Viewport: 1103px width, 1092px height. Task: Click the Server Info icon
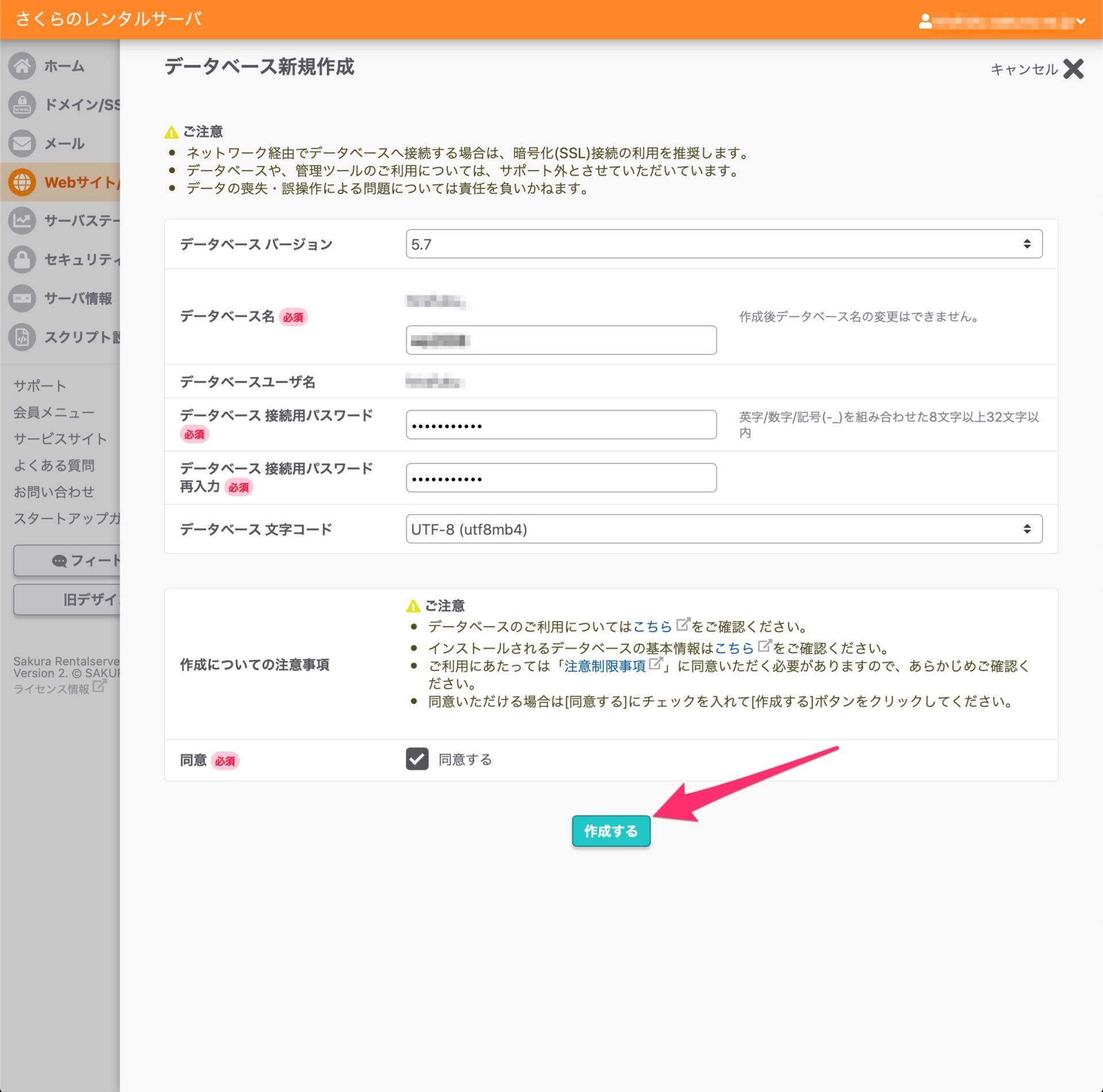[x=22, y=298]
